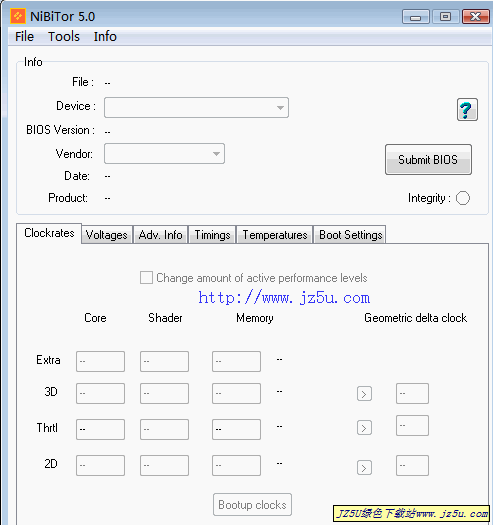
Task: Click the NiBiTor app icon in title bar
Action: click(x=18, y=16)
